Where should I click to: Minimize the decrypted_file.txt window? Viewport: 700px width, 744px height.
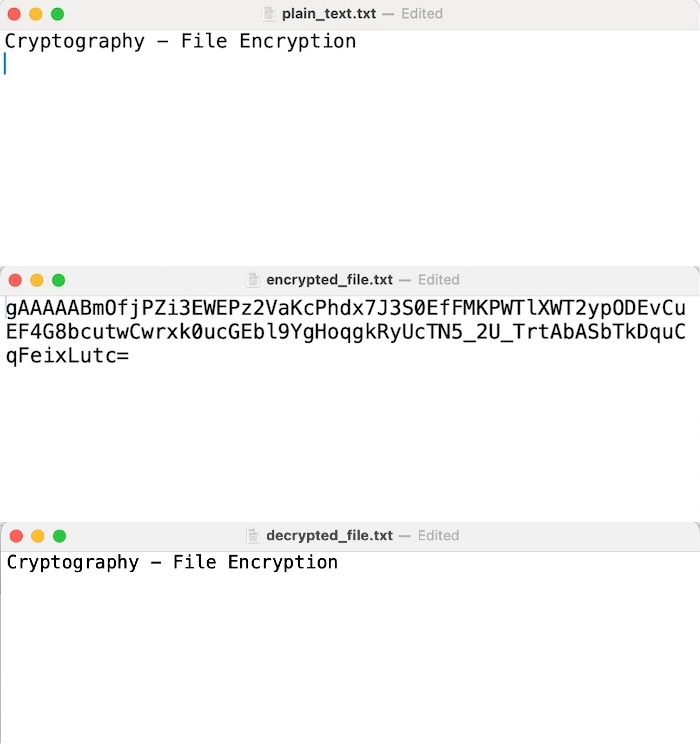tap(37, 536)
